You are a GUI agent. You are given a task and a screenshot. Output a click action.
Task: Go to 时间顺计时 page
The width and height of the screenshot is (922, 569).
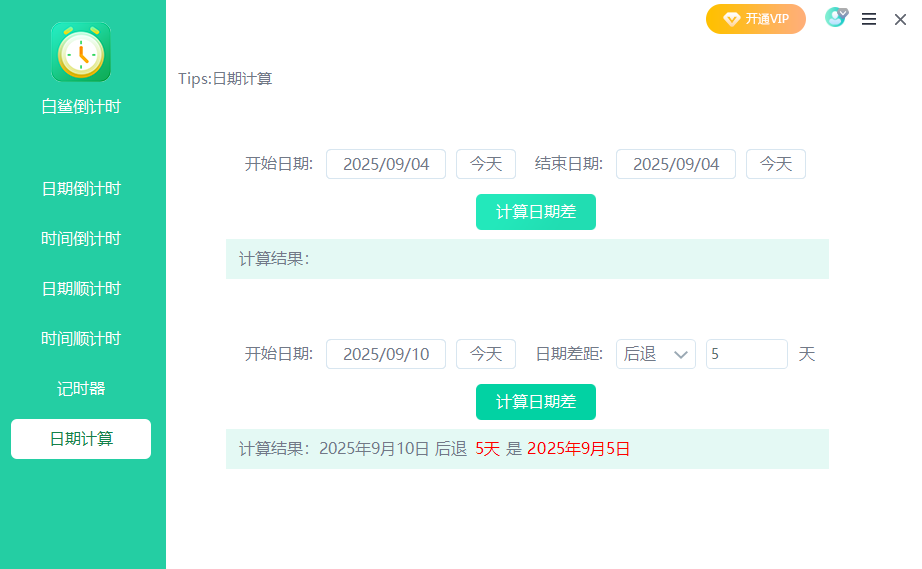pyautogui.click(x=81, y=339)
